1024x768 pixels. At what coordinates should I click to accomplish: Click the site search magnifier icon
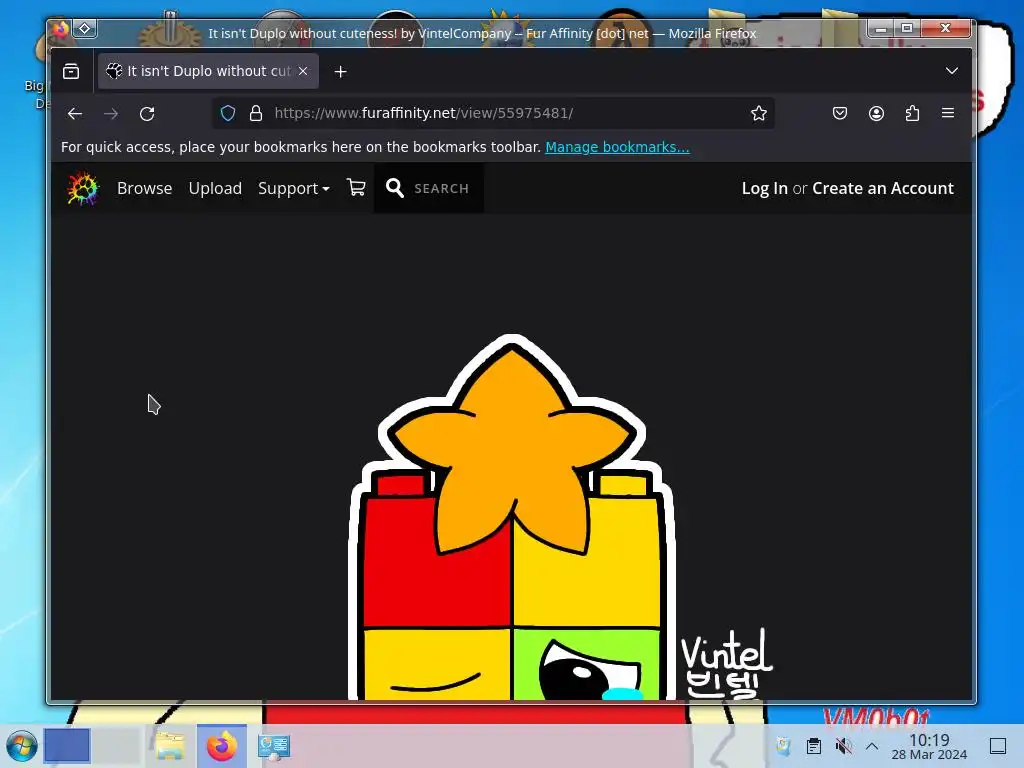(394, 188)
